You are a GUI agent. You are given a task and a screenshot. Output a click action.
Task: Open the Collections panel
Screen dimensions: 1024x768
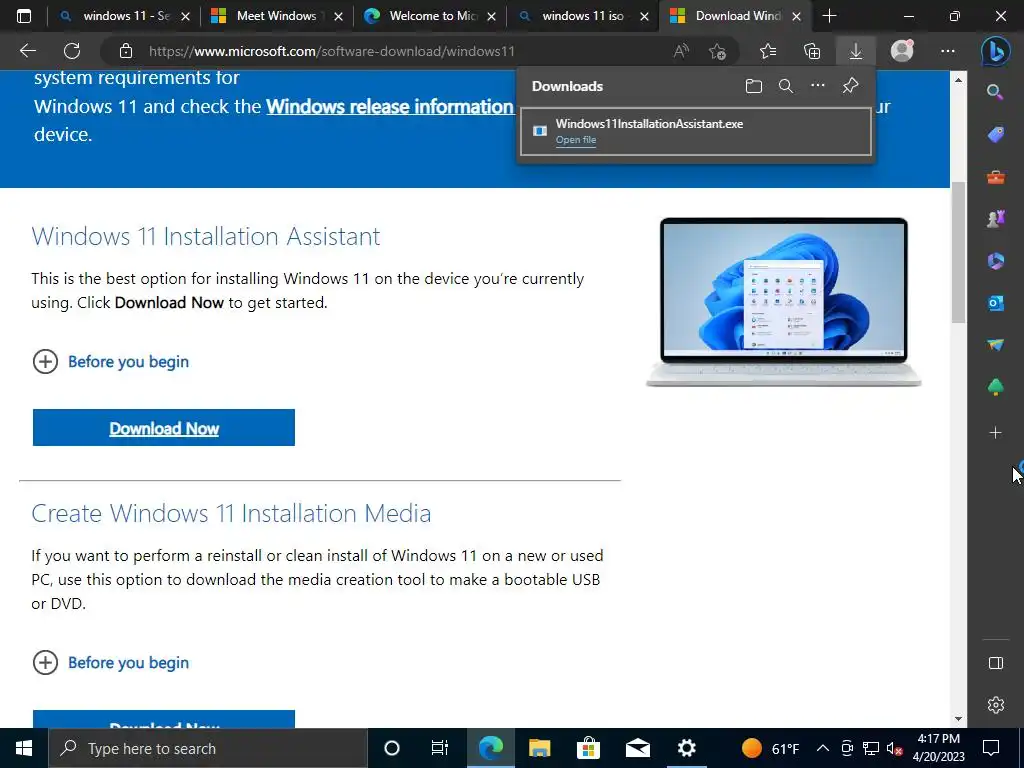[812, 51]
